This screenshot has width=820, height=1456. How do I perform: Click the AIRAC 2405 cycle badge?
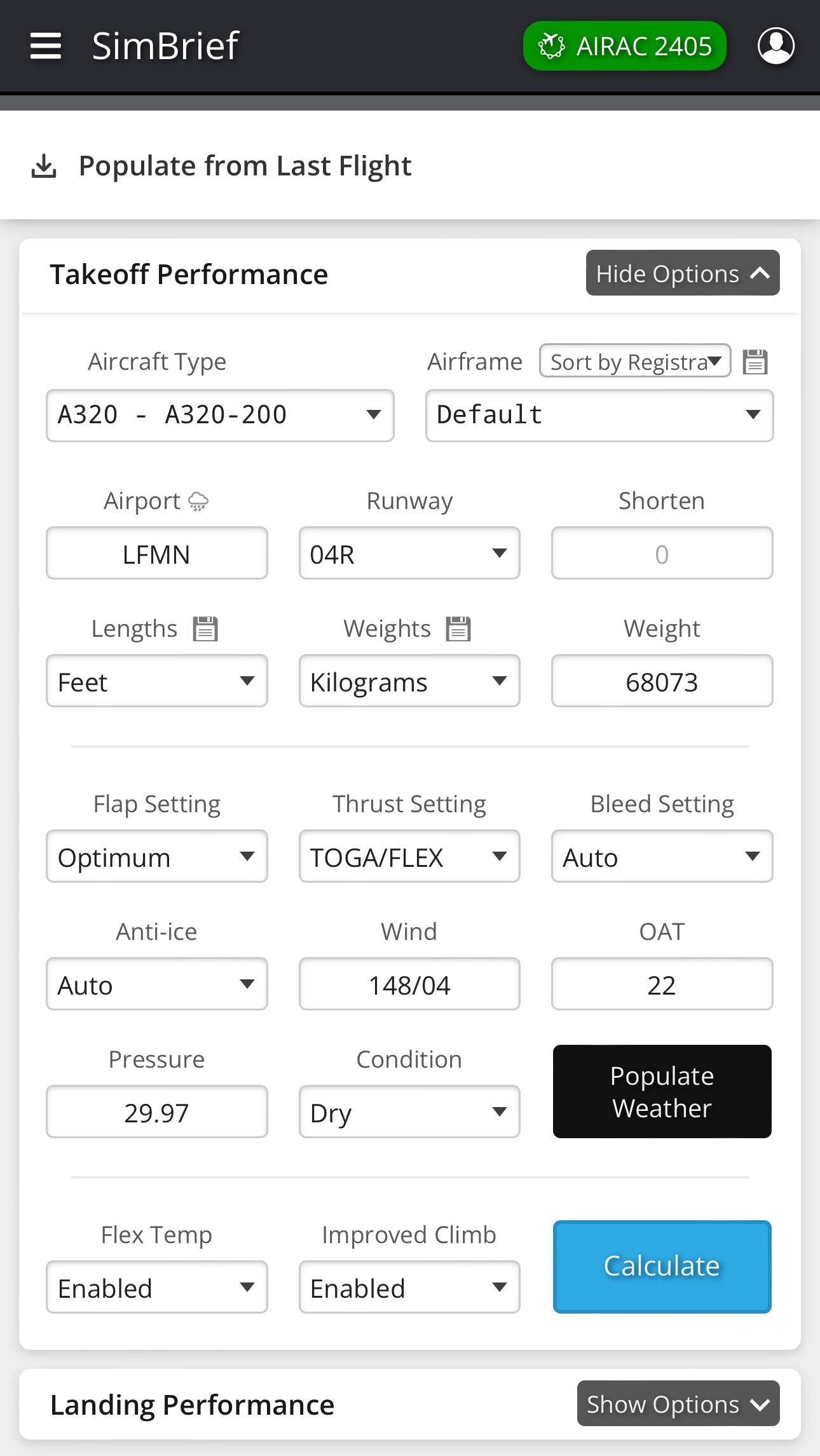pos(624,46)
